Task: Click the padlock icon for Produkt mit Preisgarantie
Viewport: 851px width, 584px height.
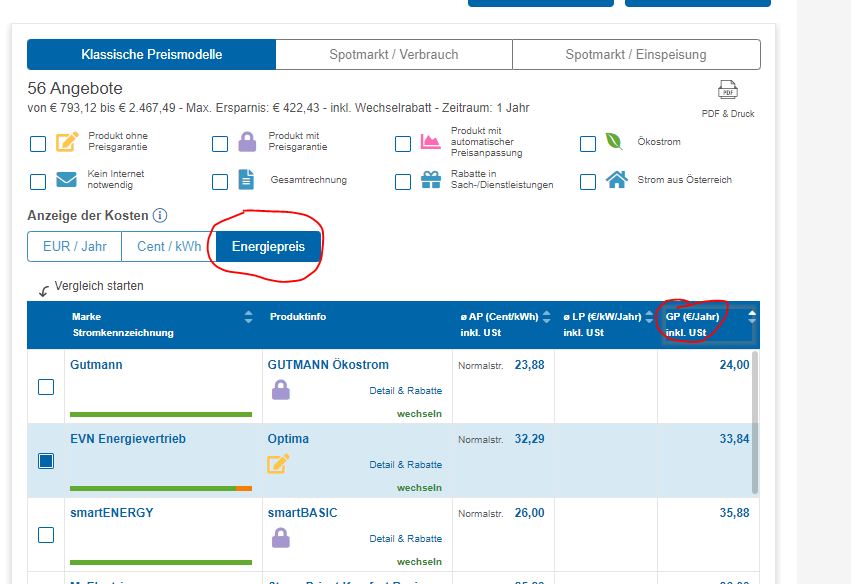Action: 247,142
